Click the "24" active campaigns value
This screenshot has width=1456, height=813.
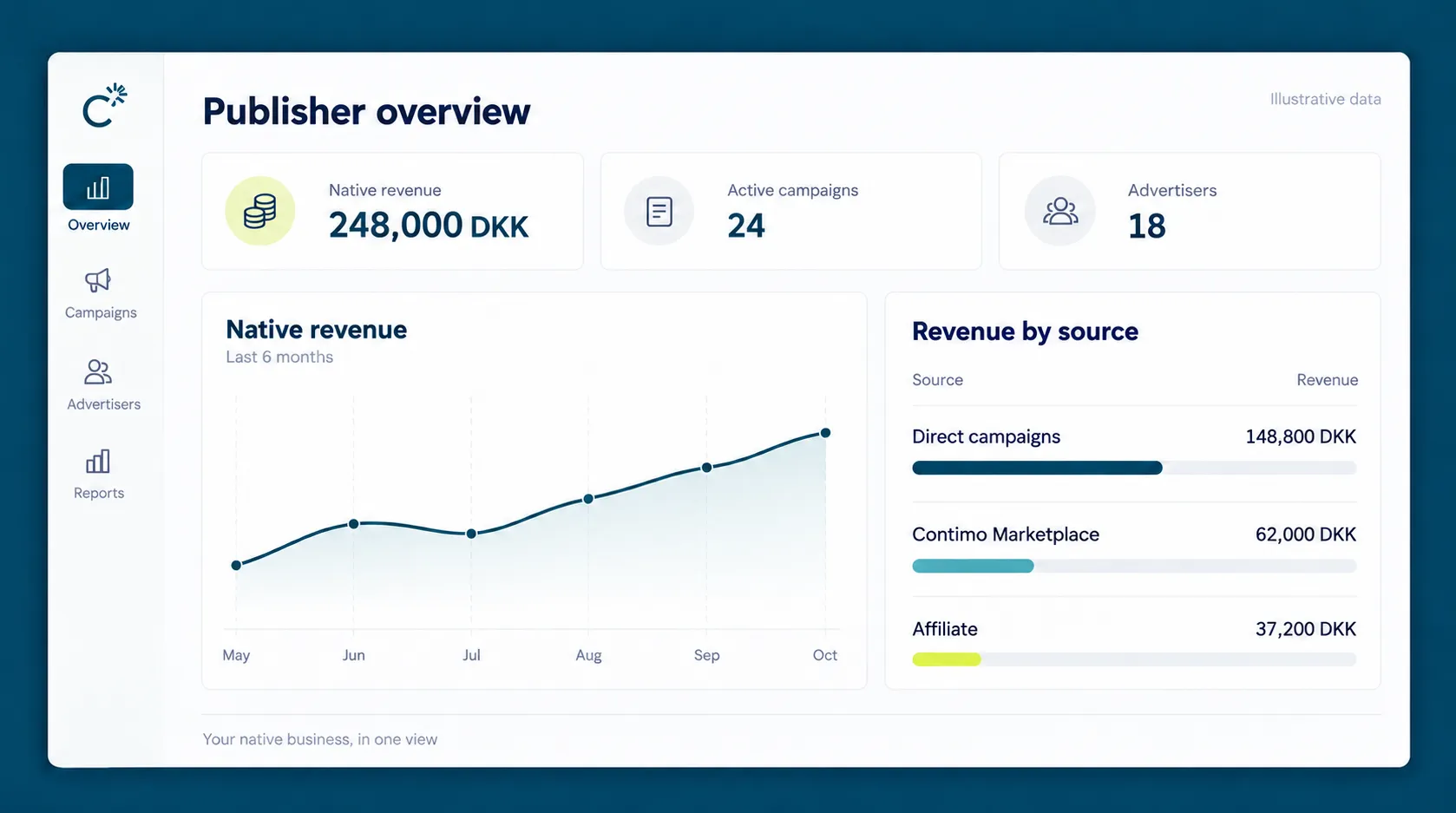click(x=746, y=226)
